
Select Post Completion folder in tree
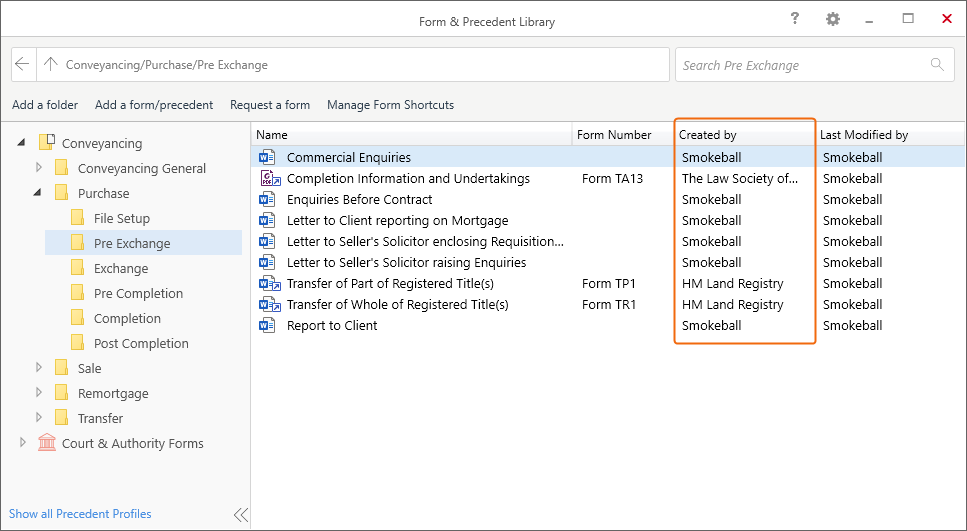coord(141,344)
